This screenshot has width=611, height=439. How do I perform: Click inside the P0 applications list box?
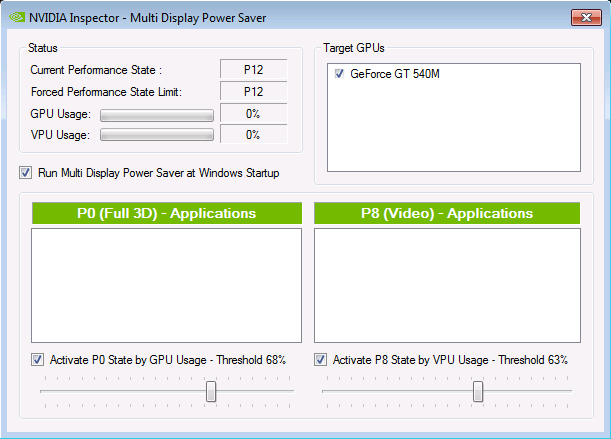[x=166, y=286]
